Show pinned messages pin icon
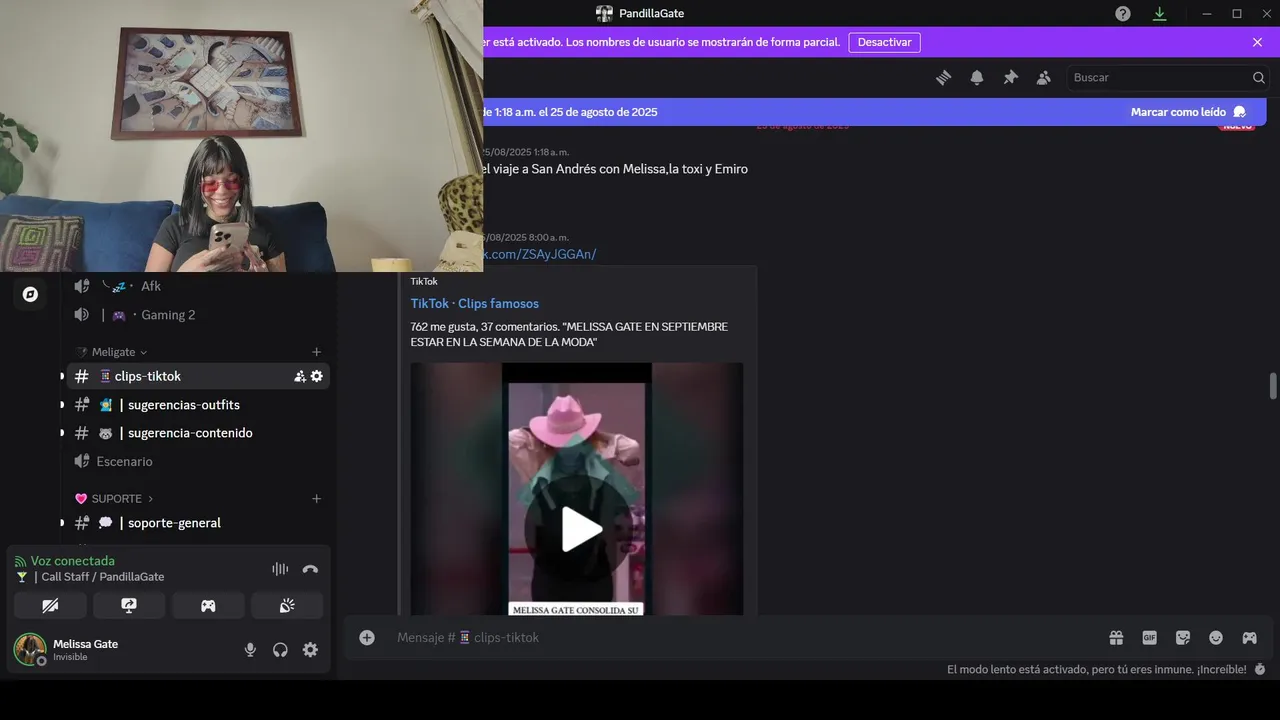The height and width of the screenshot is (720, 1280). [1010, 78]
